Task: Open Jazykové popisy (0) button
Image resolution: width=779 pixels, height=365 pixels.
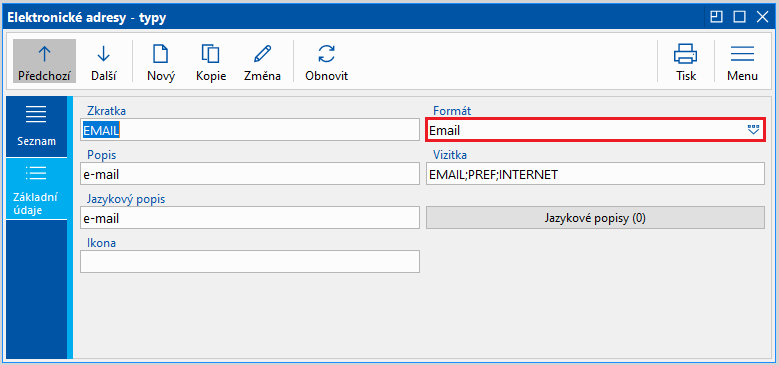Action: pos(595,218)
